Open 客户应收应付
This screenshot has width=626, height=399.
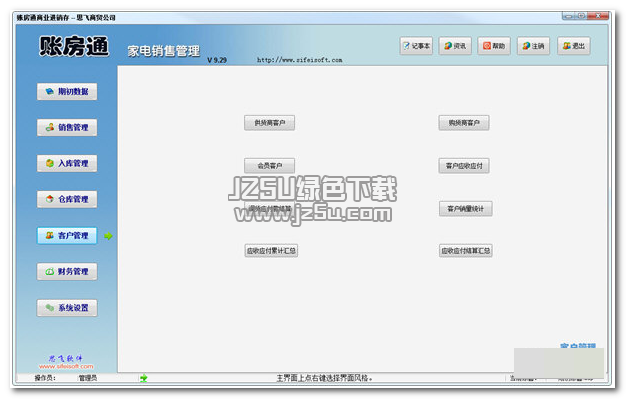tap(464, 165)
